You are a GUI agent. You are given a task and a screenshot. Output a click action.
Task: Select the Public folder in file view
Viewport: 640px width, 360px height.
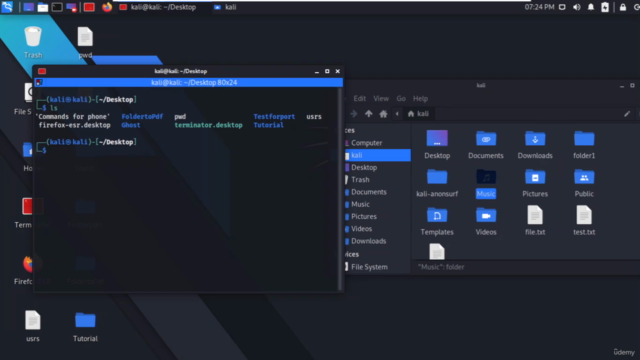[584, 183]
